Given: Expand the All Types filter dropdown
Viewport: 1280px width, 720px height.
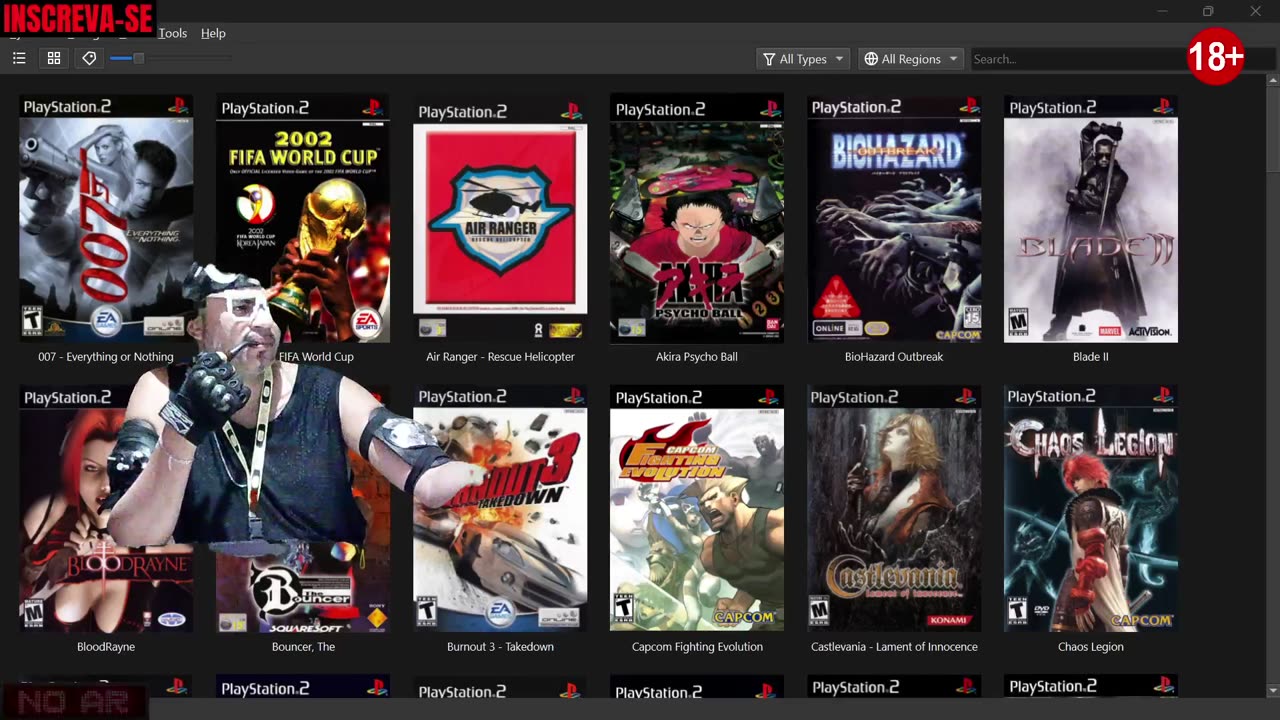Looking at the screenshot, I should (803, 59).
